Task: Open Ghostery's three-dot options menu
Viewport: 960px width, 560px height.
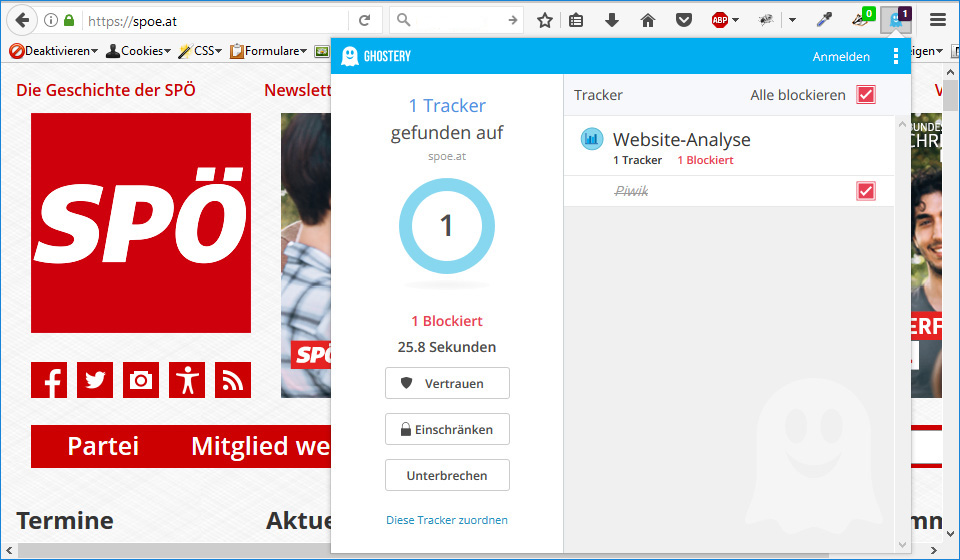Action: pos(896,56)
